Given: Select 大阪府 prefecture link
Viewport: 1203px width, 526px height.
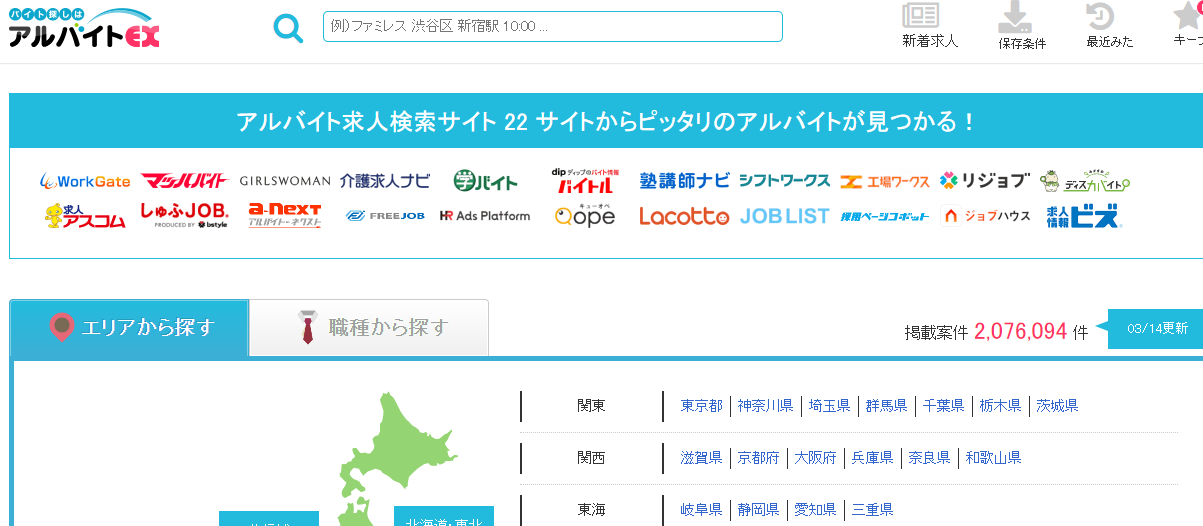Looking at the screenshot, I should click(815, 458).
